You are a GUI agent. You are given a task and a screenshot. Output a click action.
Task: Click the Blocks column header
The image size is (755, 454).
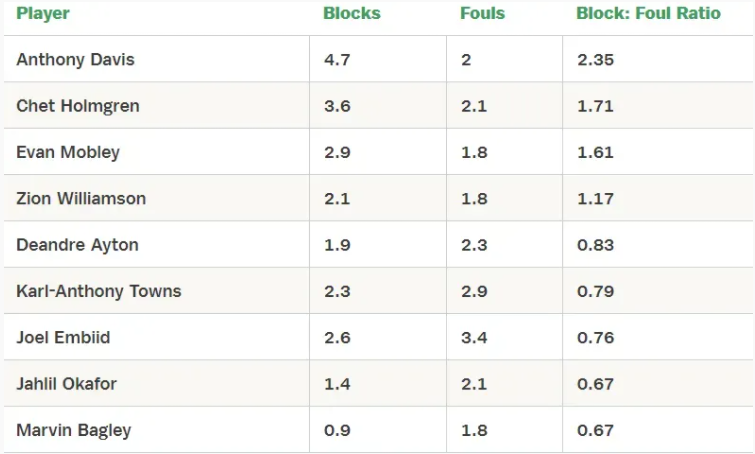[x=351, y=13]
